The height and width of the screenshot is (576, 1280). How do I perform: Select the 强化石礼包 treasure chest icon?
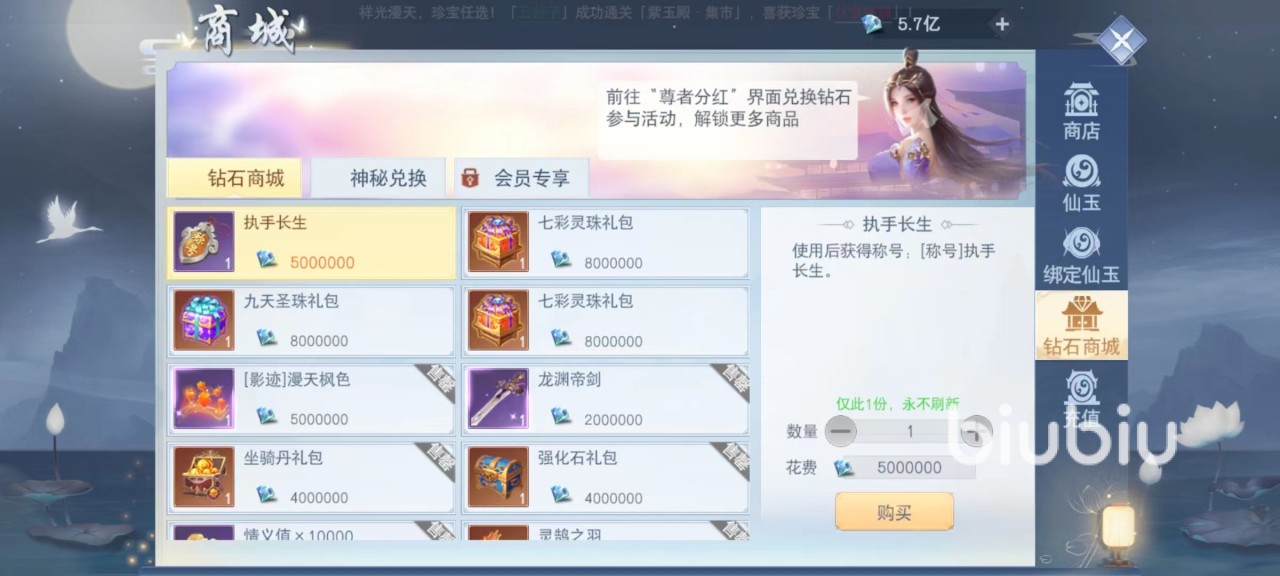(x=498, y=477)
